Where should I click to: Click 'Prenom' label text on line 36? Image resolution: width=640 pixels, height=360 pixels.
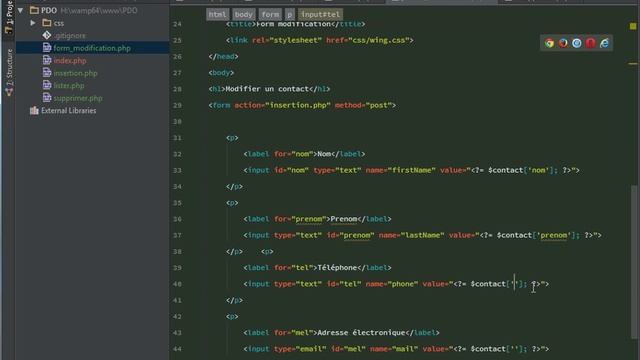[344, 219]
